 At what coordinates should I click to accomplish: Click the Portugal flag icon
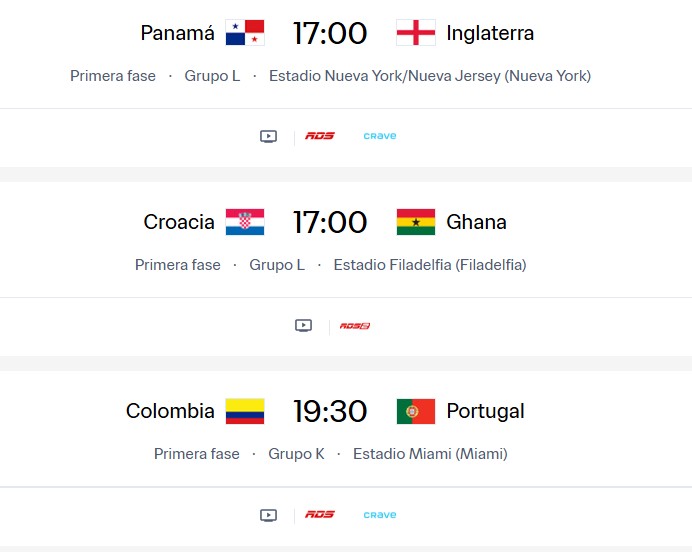pyautogui.click(x=416, y=411)
